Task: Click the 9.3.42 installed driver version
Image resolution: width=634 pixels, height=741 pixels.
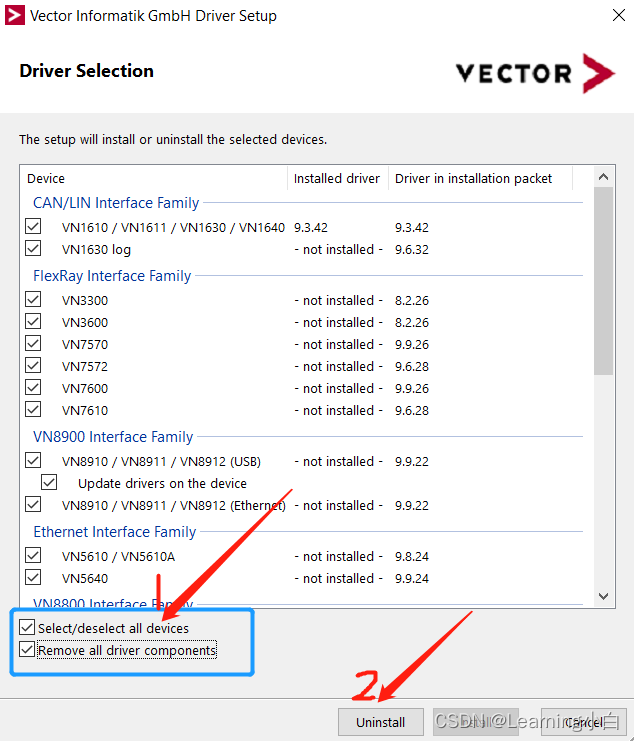Action: click(x=310, y=227)
